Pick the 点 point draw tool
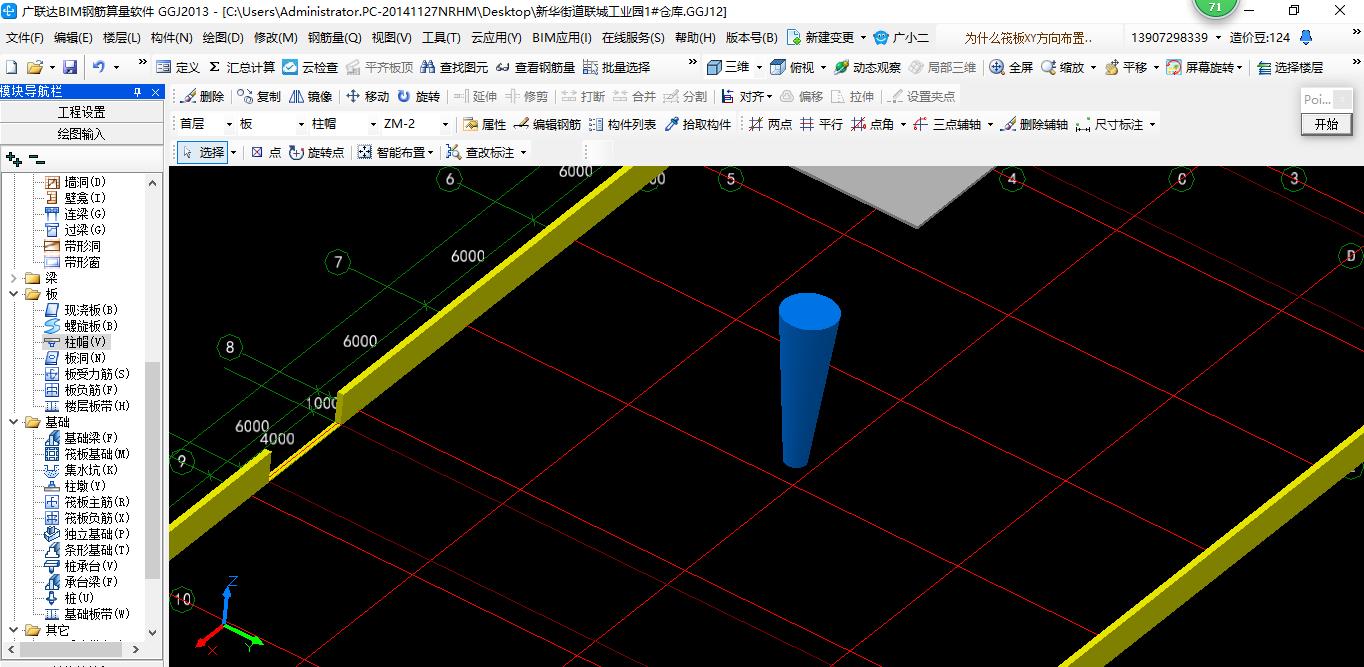This screenshot has height=667, width=1364. (x=266, y=152)
